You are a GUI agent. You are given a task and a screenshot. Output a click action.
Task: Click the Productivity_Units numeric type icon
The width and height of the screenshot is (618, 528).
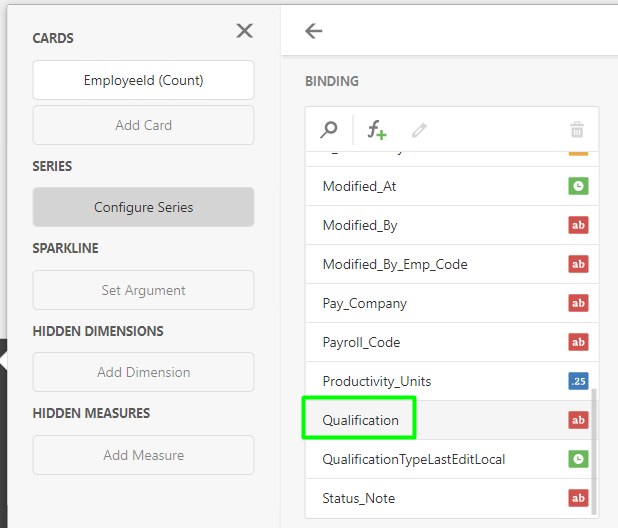[578, 381]
